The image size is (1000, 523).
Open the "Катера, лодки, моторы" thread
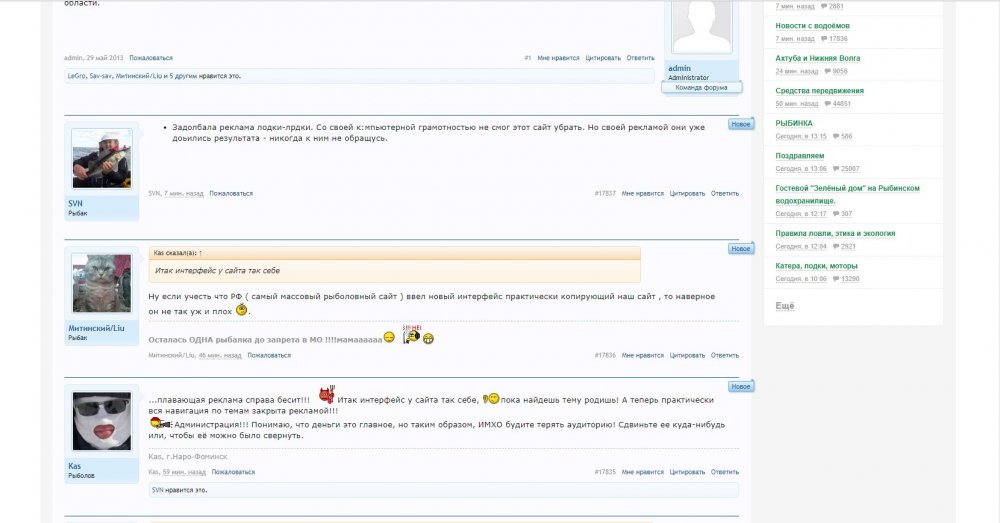pyautogui.click(x=816, y=266)
